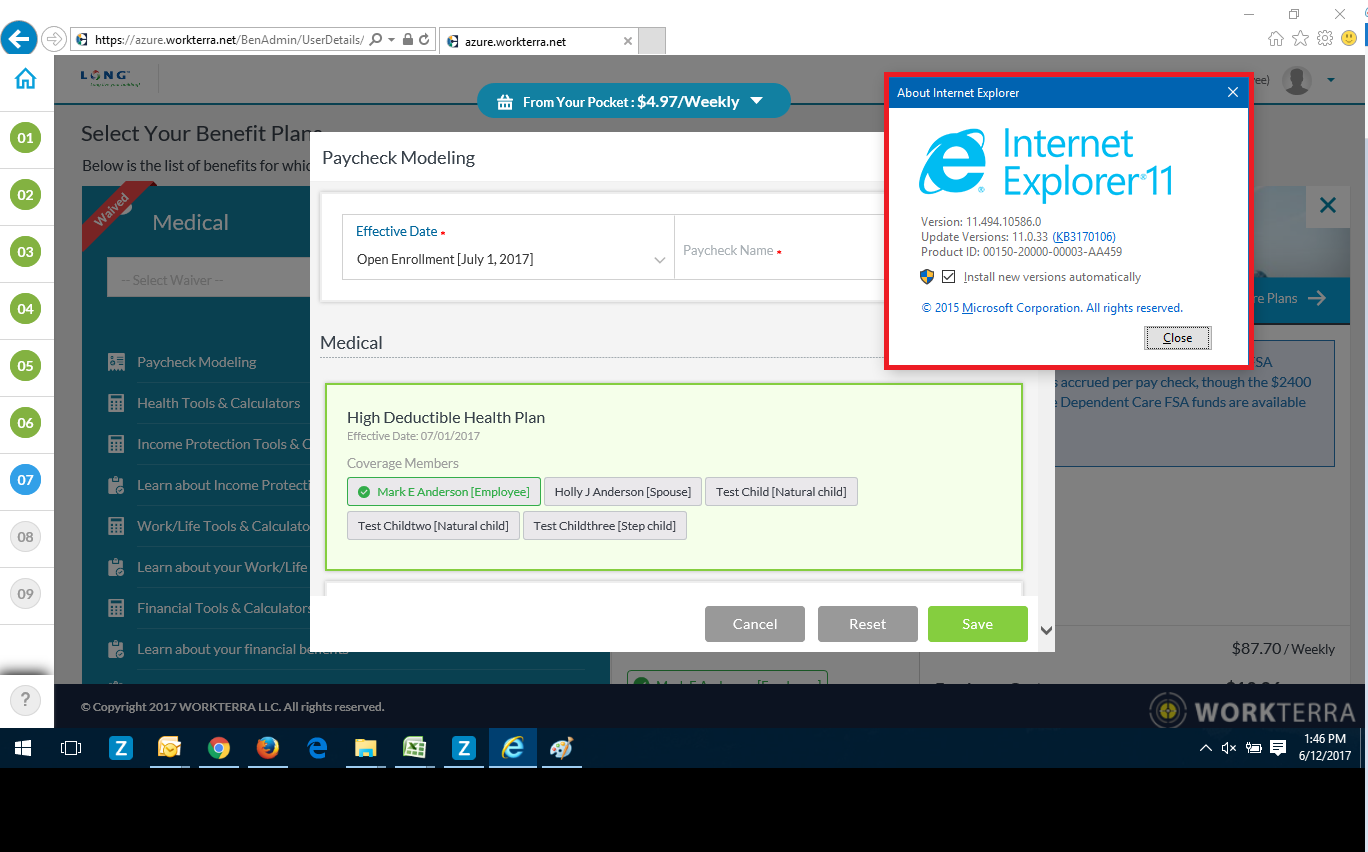
Task: Toggle Test Childthree step child coverage
Action: pos(604,526)
